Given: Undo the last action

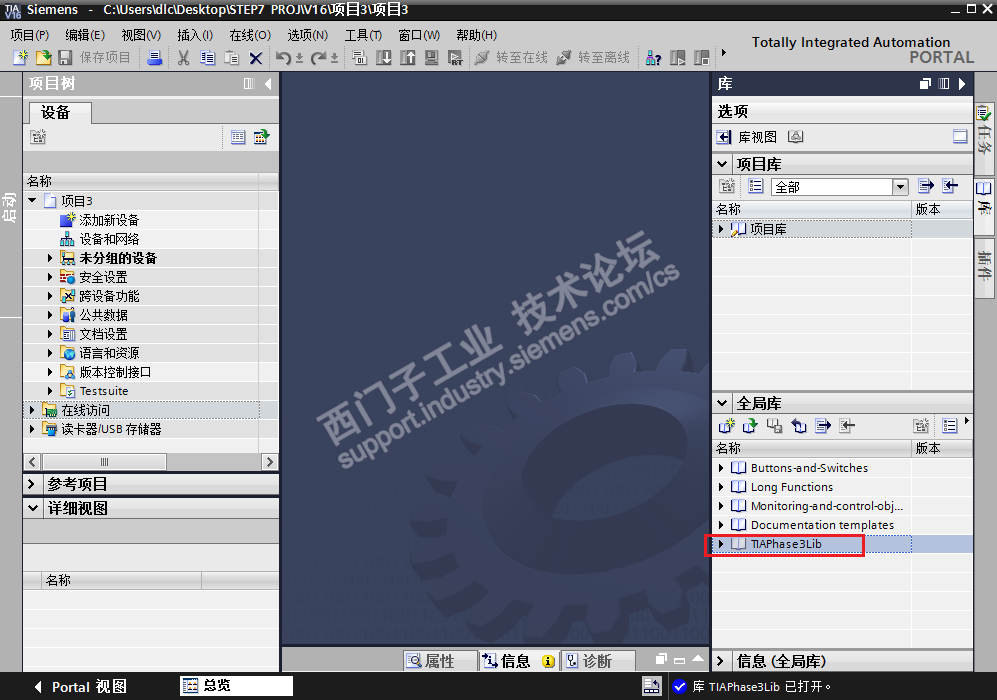Looking at the screenshot, I should pyautogui.click(x=284, y=58).
